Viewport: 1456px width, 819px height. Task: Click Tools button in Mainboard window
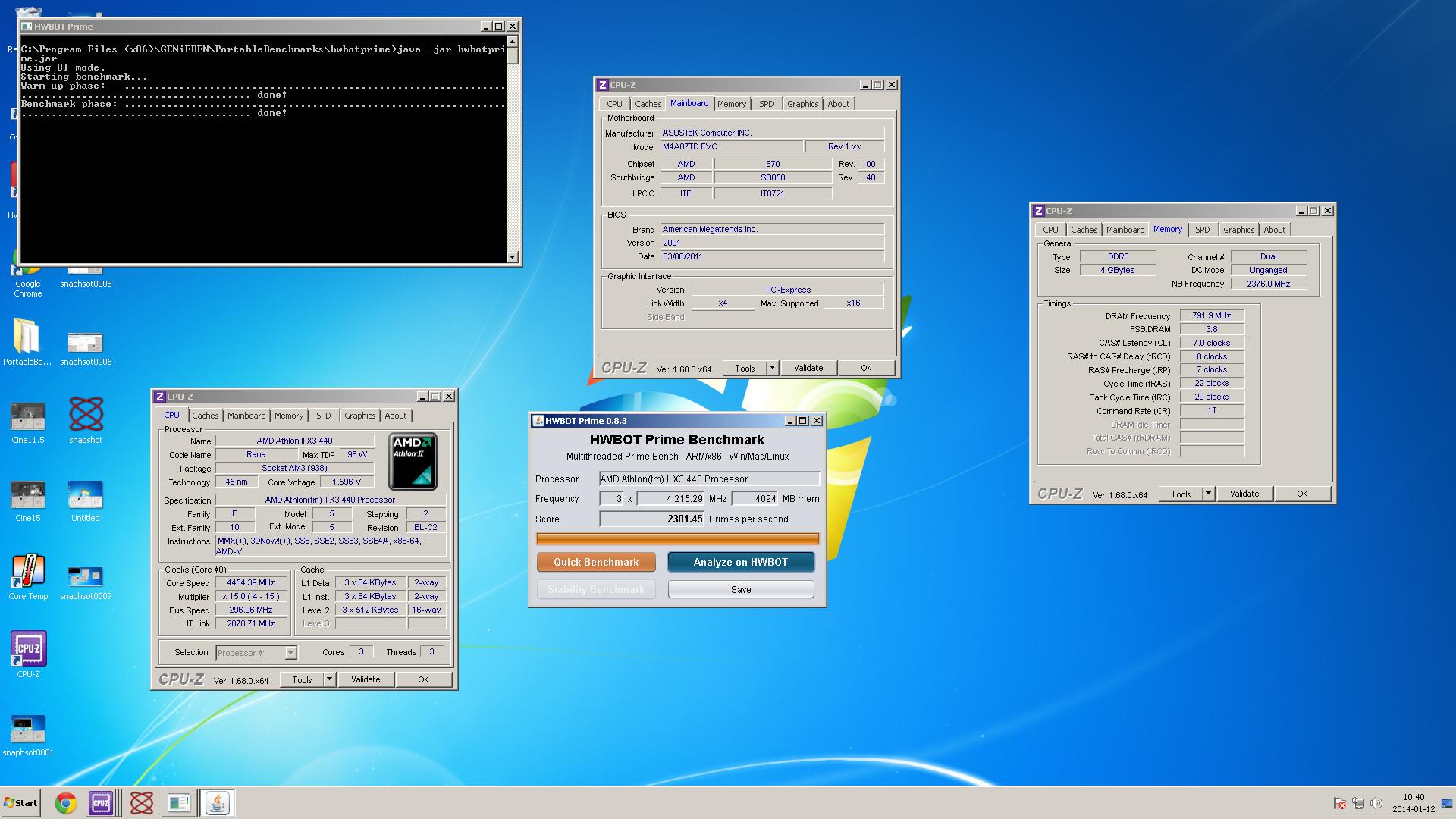(x=745, y=368)
